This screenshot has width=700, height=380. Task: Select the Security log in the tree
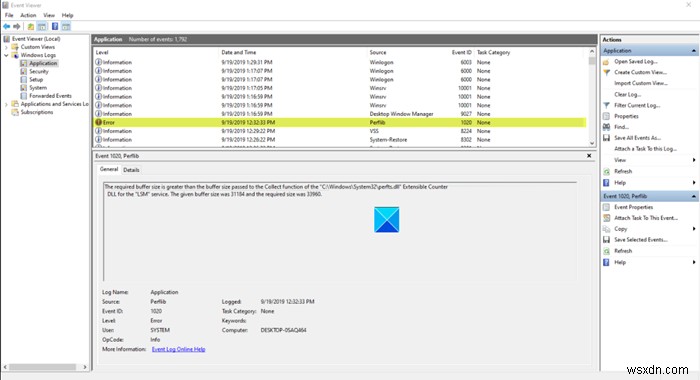click(39, 71)
